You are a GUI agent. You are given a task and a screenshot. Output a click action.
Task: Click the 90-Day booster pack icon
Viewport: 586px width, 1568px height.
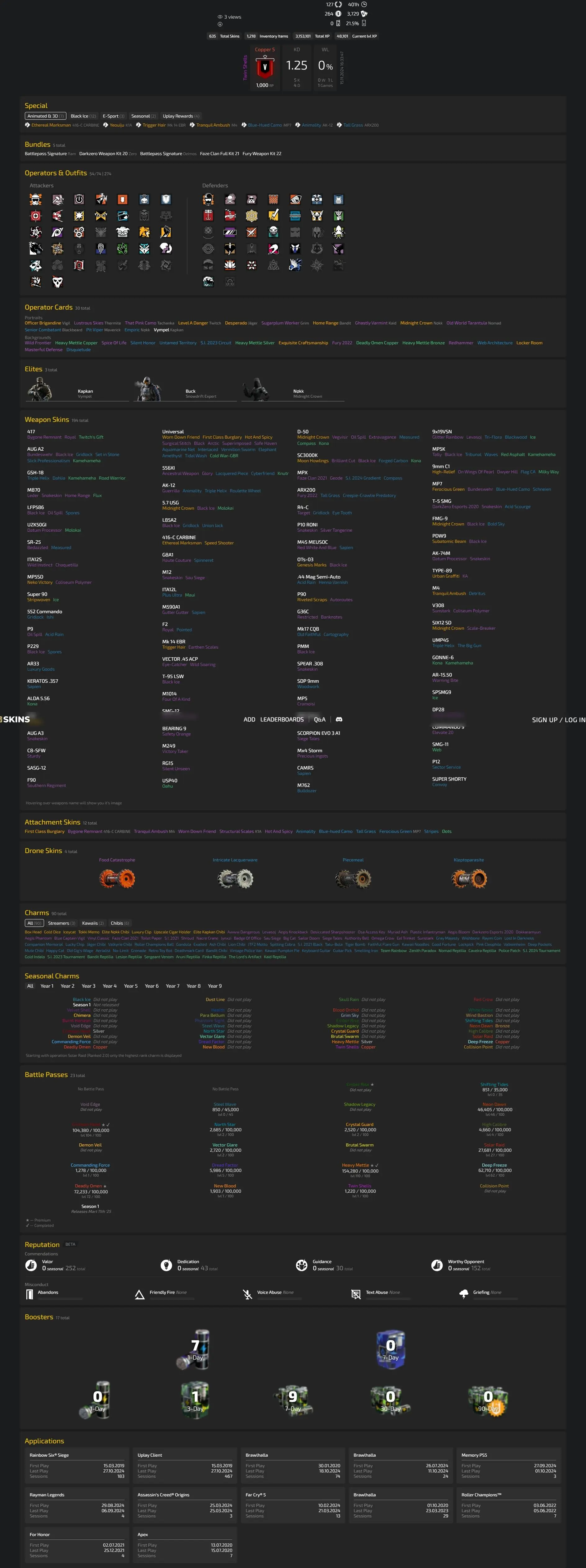[x=488, y=1400]
